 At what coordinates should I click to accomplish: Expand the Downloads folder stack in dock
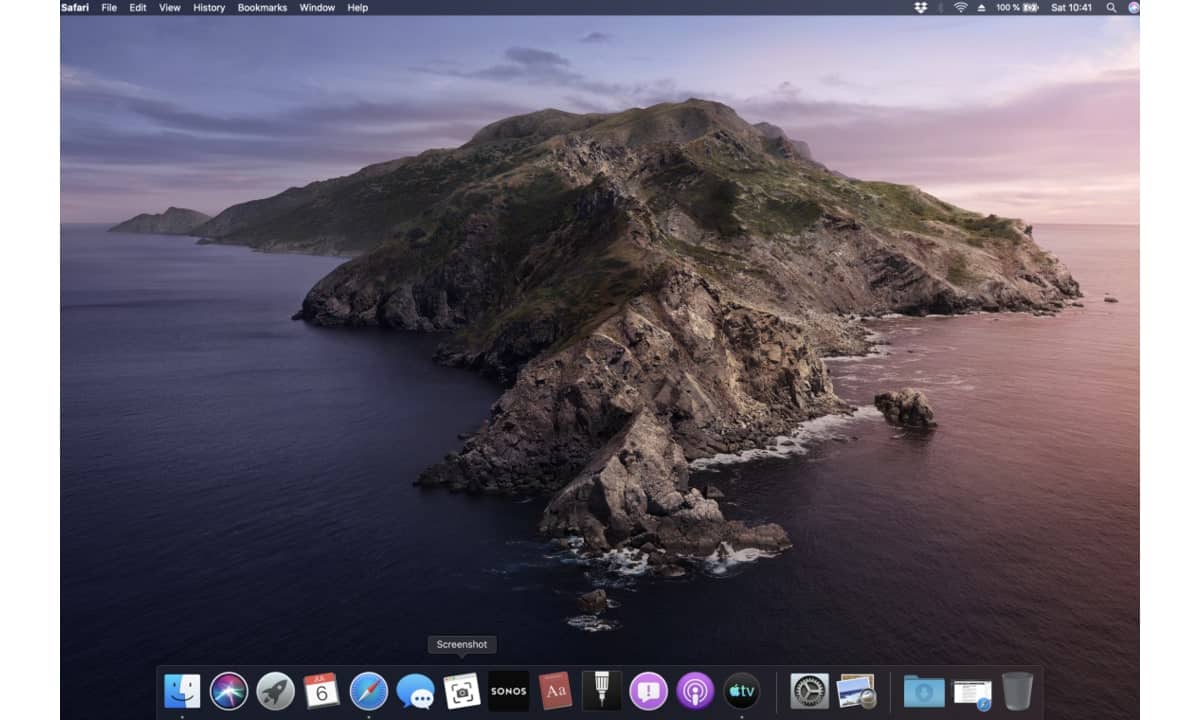924,691
